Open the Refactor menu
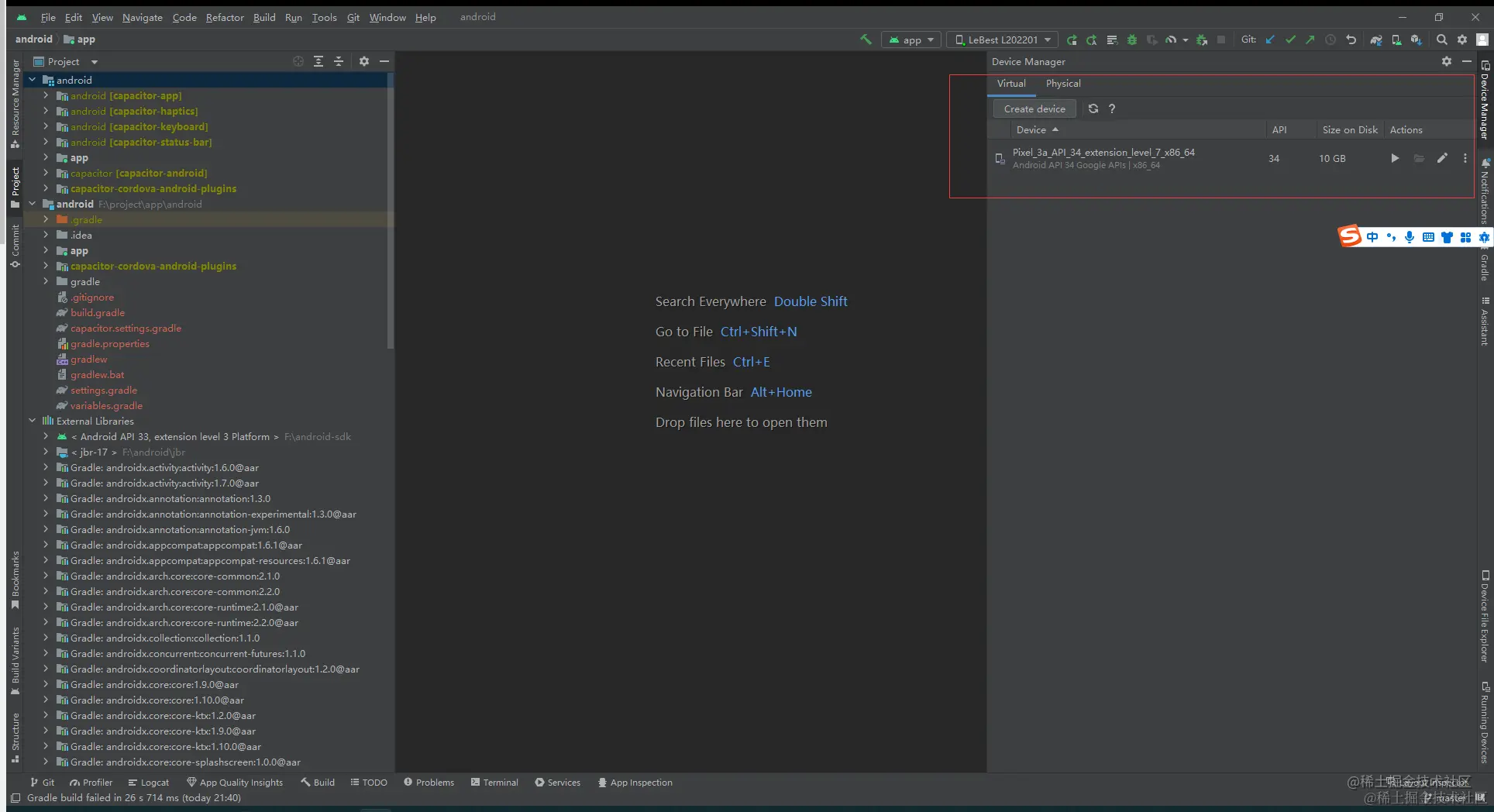Image resolution: width=1494 pixels, height=812 pixels. pos(225,17)
